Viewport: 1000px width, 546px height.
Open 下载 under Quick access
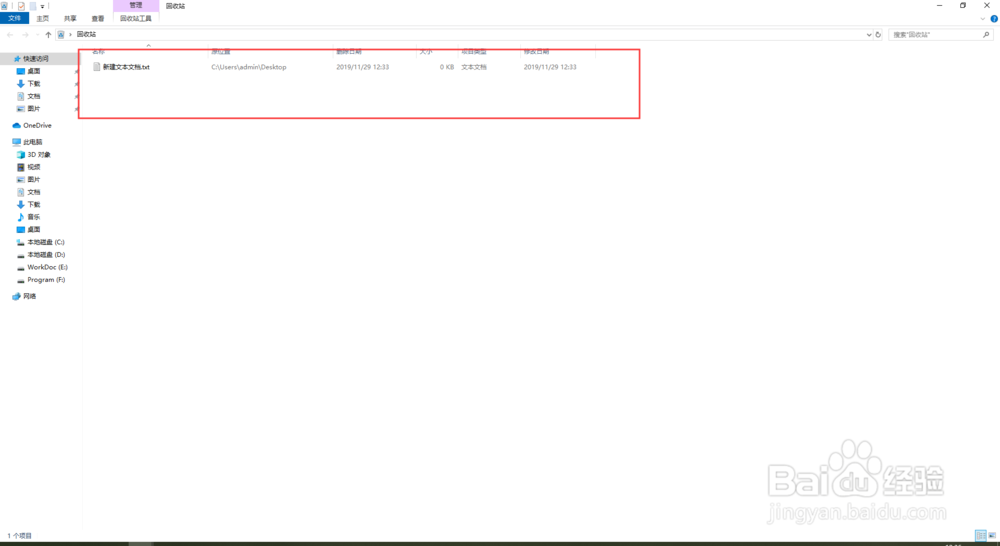coord(34,84)
